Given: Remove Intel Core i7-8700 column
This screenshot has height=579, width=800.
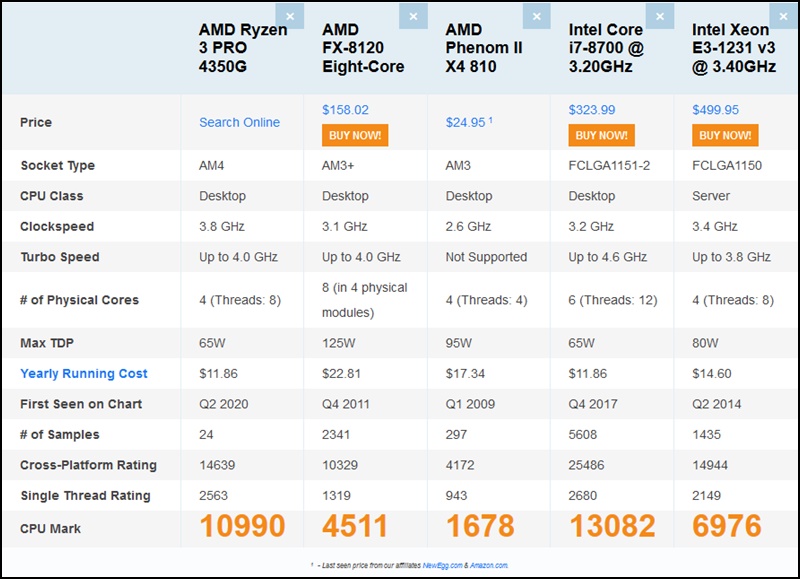Looking at the screenshot, I should (660, 16).
